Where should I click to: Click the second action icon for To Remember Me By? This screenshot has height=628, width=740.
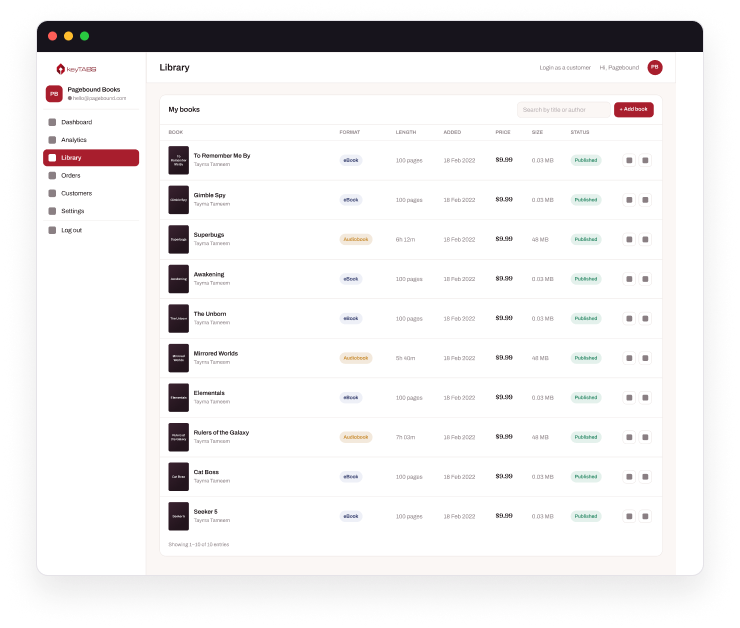click(x=645, y=160)
